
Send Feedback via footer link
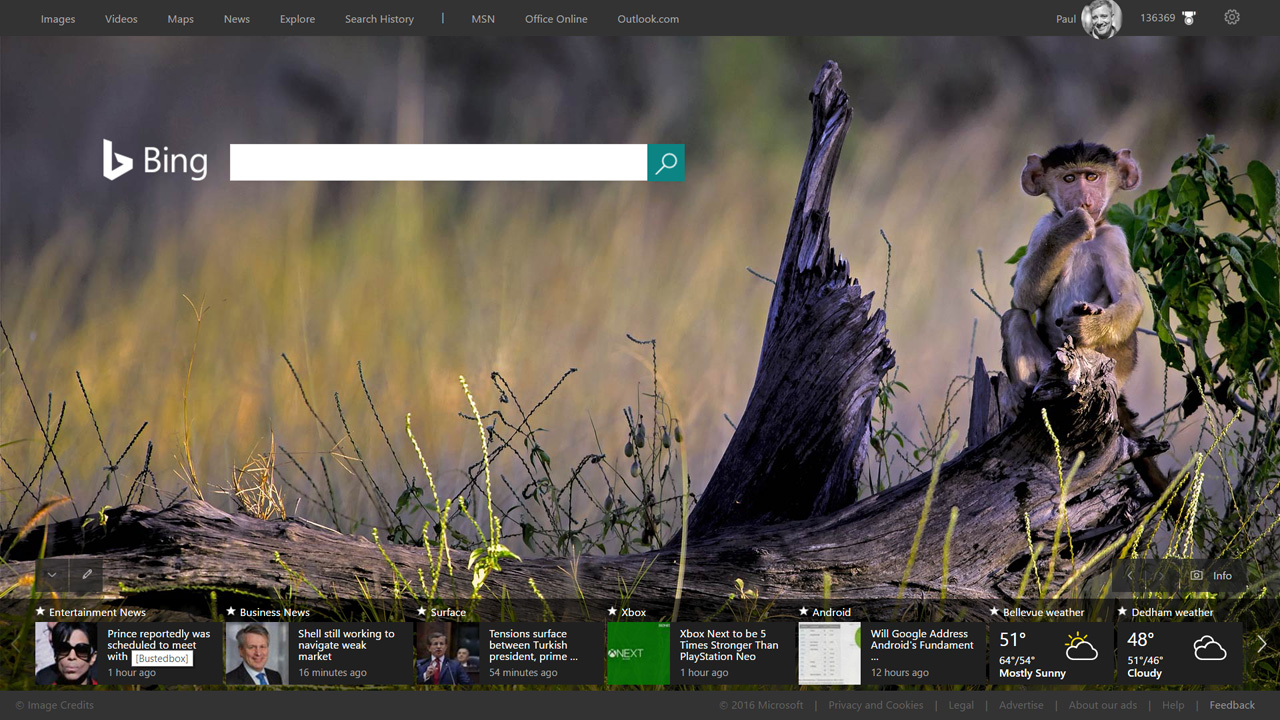tap(1232, 705)
